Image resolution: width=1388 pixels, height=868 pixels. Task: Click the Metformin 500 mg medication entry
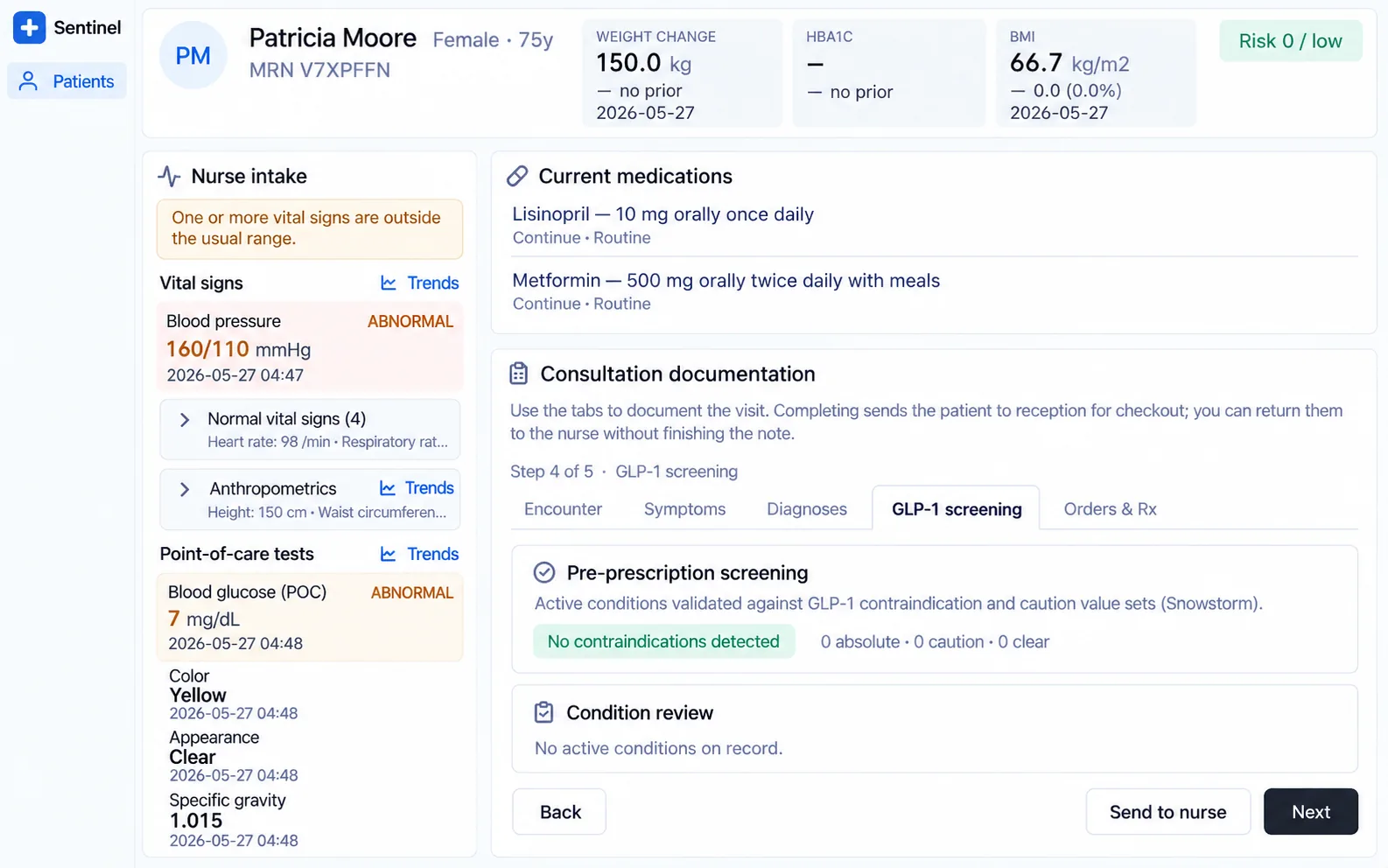click(935, 291)
